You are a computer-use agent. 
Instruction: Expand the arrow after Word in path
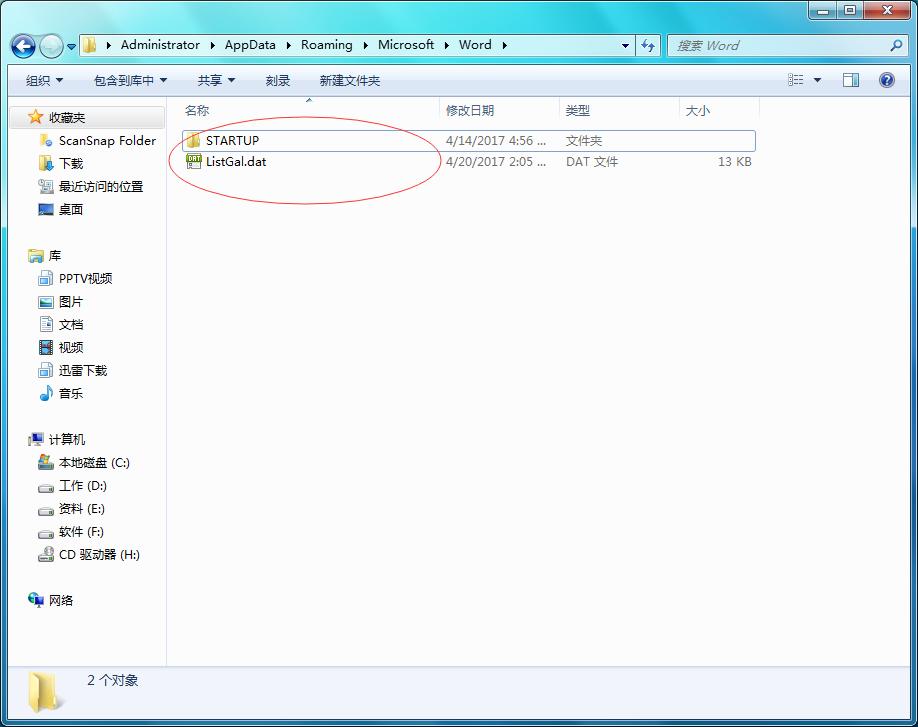click(x=504, y=46)
